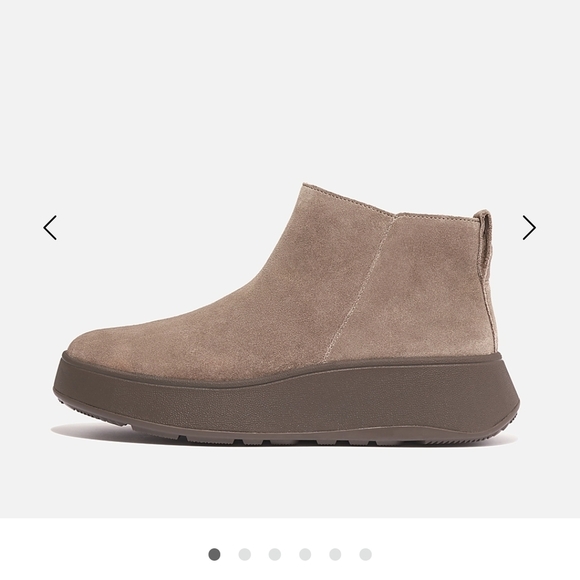580x580 pixels.
Task: Select the rightmost gray pagination dot
Action: 365,554
